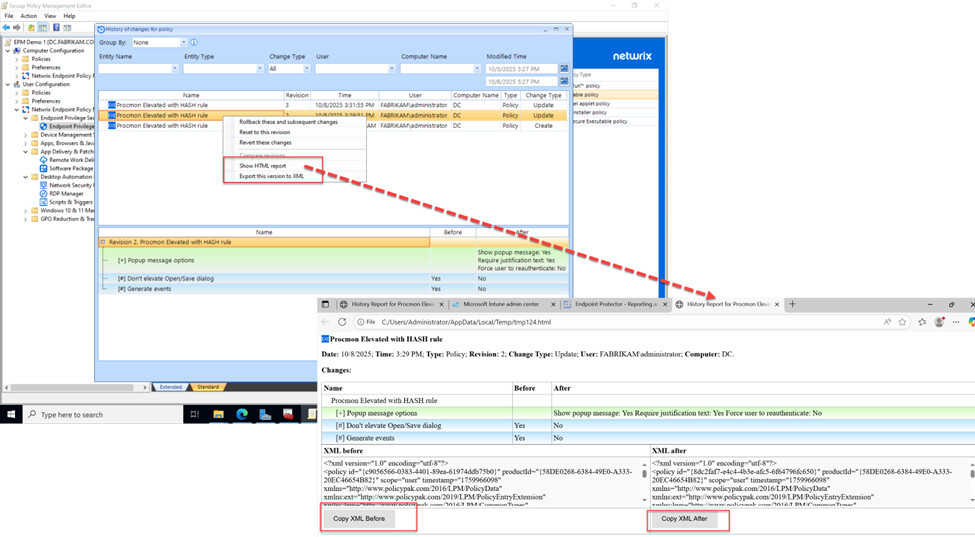Screen dimensions: 975x537
Task: Open the Change Type filter dropdown
Action: (305, 69)
